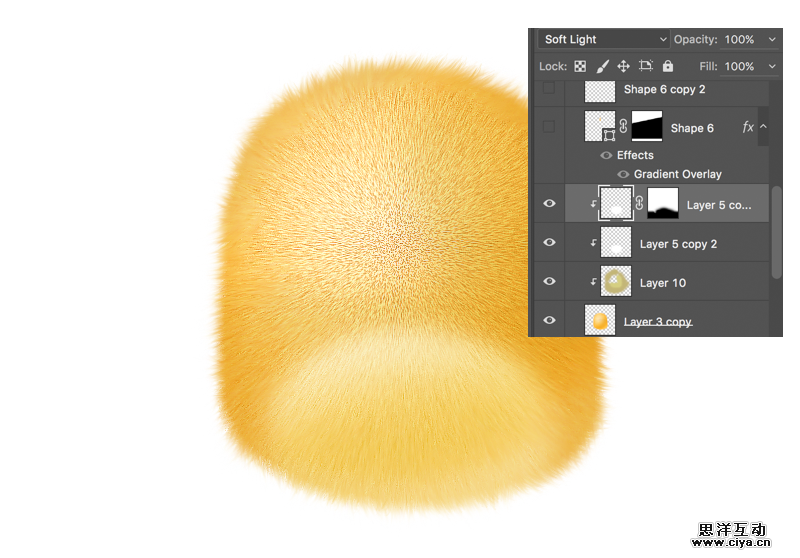Click the fx icon on Shape 6
Image resolution: width=800 pixels, height=558 pixels.
pyautogui.click(x=747, y=127)
